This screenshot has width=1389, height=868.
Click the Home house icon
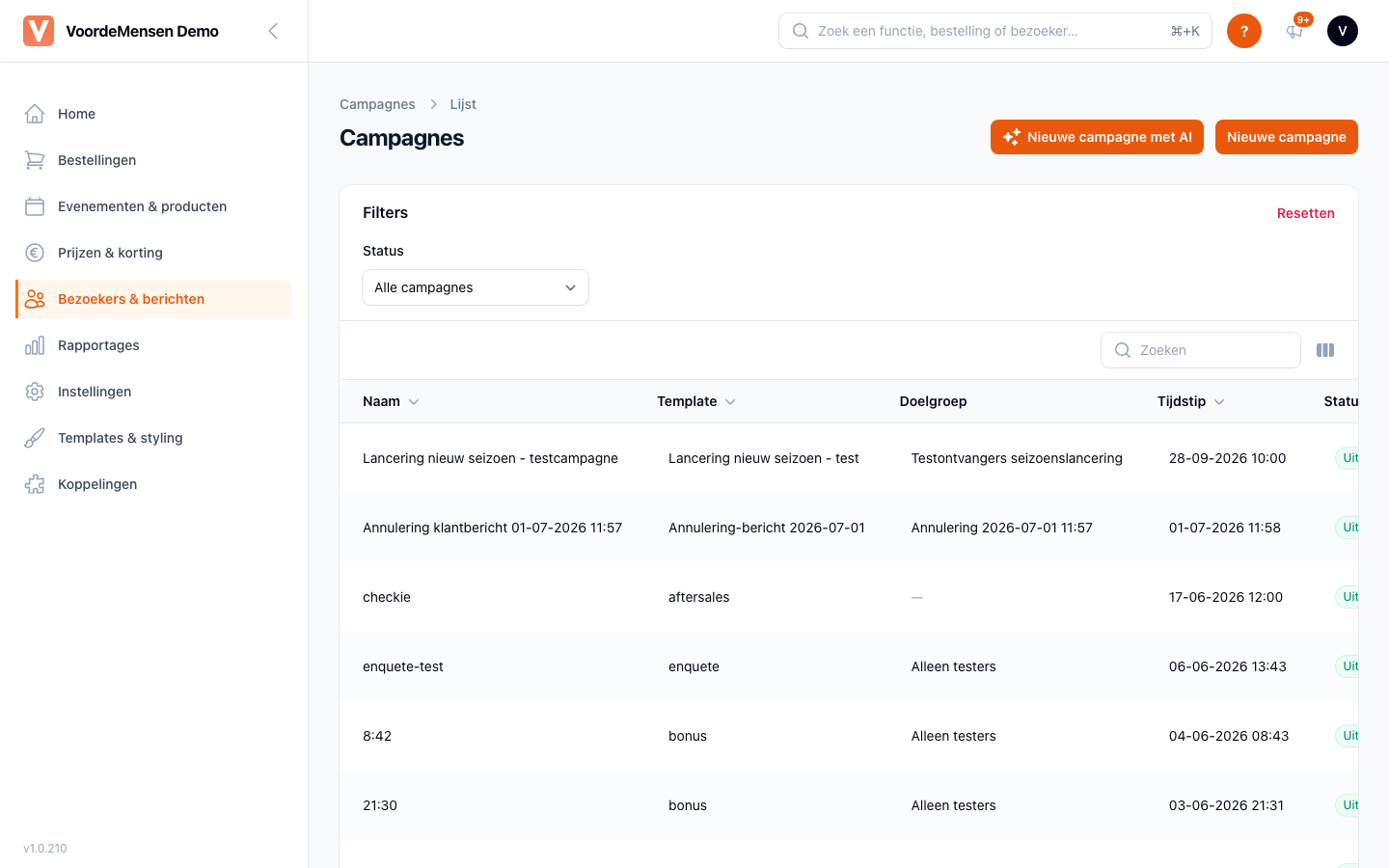click(35, 114)
